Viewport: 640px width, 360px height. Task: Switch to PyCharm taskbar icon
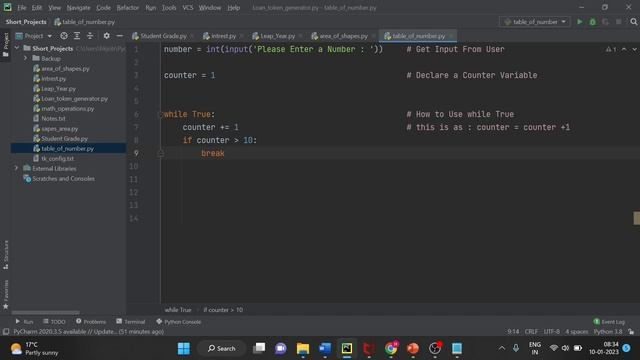pos(347,349)
